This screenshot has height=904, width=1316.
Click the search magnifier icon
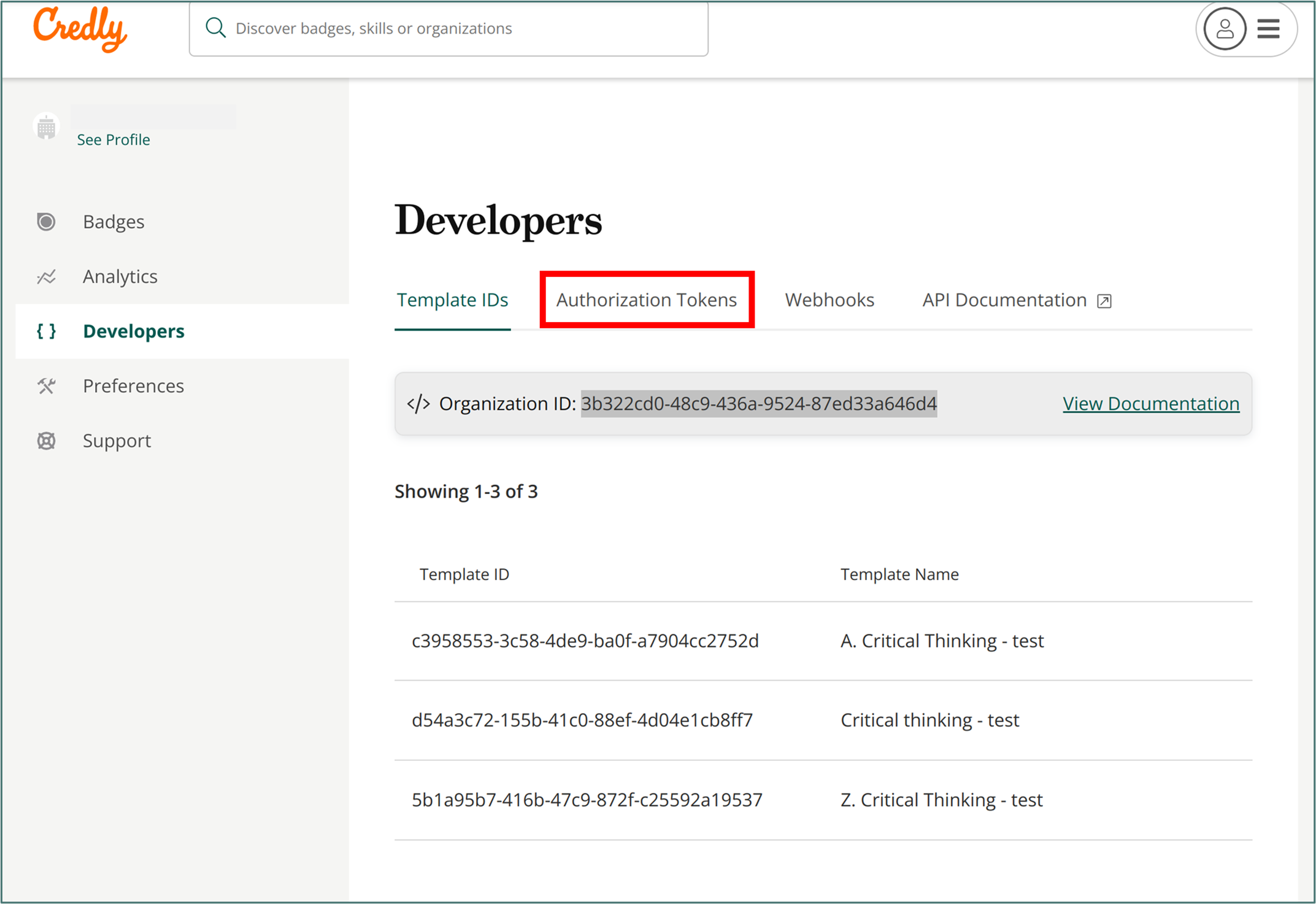point(215,28)
